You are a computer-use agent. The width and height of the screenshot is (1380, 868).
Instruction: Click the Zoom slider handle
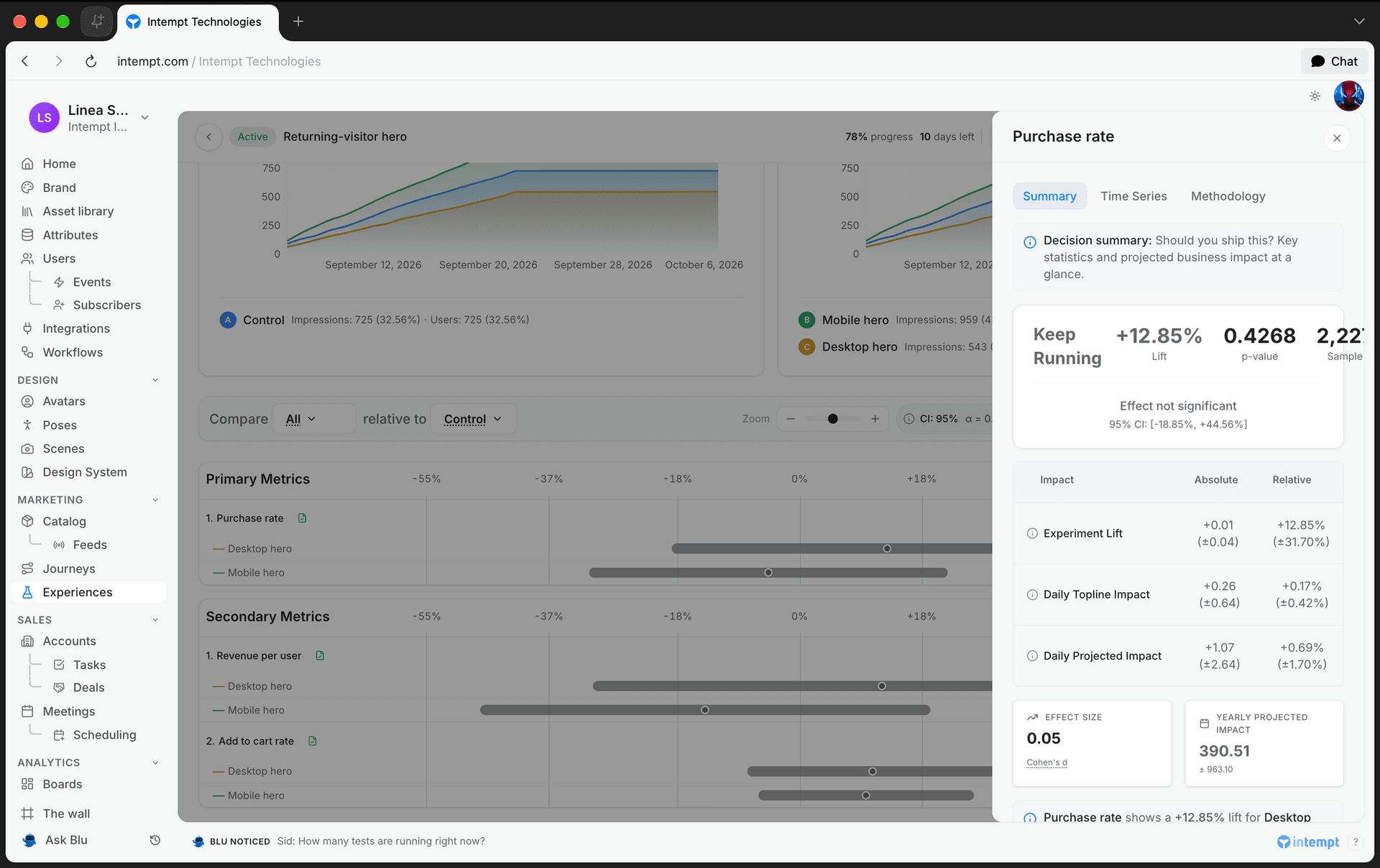tap(832, 419)
